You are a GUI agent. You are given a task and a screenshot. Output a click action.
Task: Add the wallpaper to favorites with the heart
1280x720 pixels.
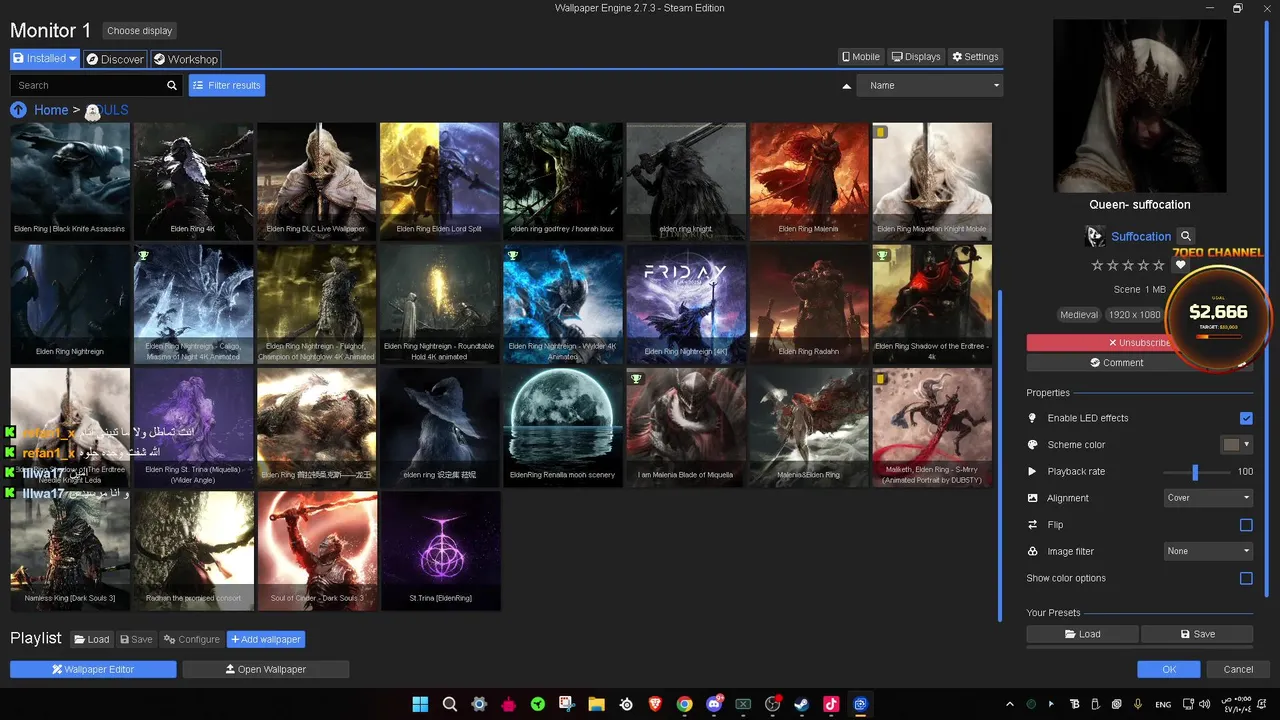(x=1180, y=265)
